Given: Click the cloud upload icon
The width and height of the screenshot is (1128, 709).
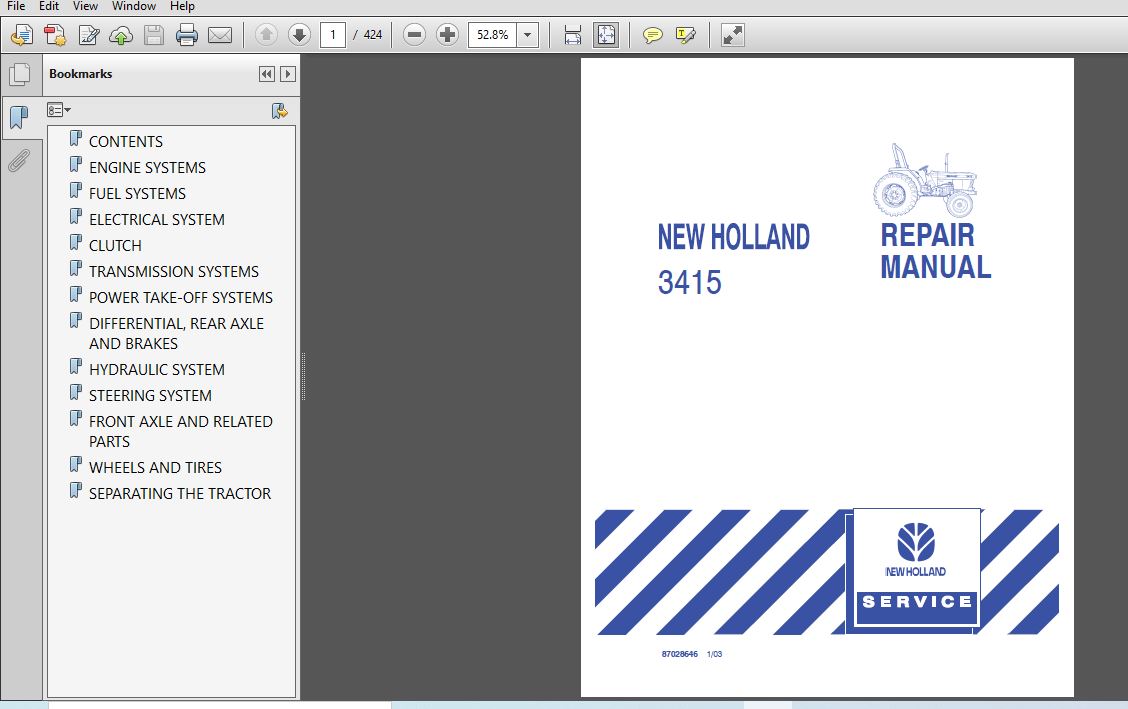Looking at the screenshot, I should click(x=121, y=35).
